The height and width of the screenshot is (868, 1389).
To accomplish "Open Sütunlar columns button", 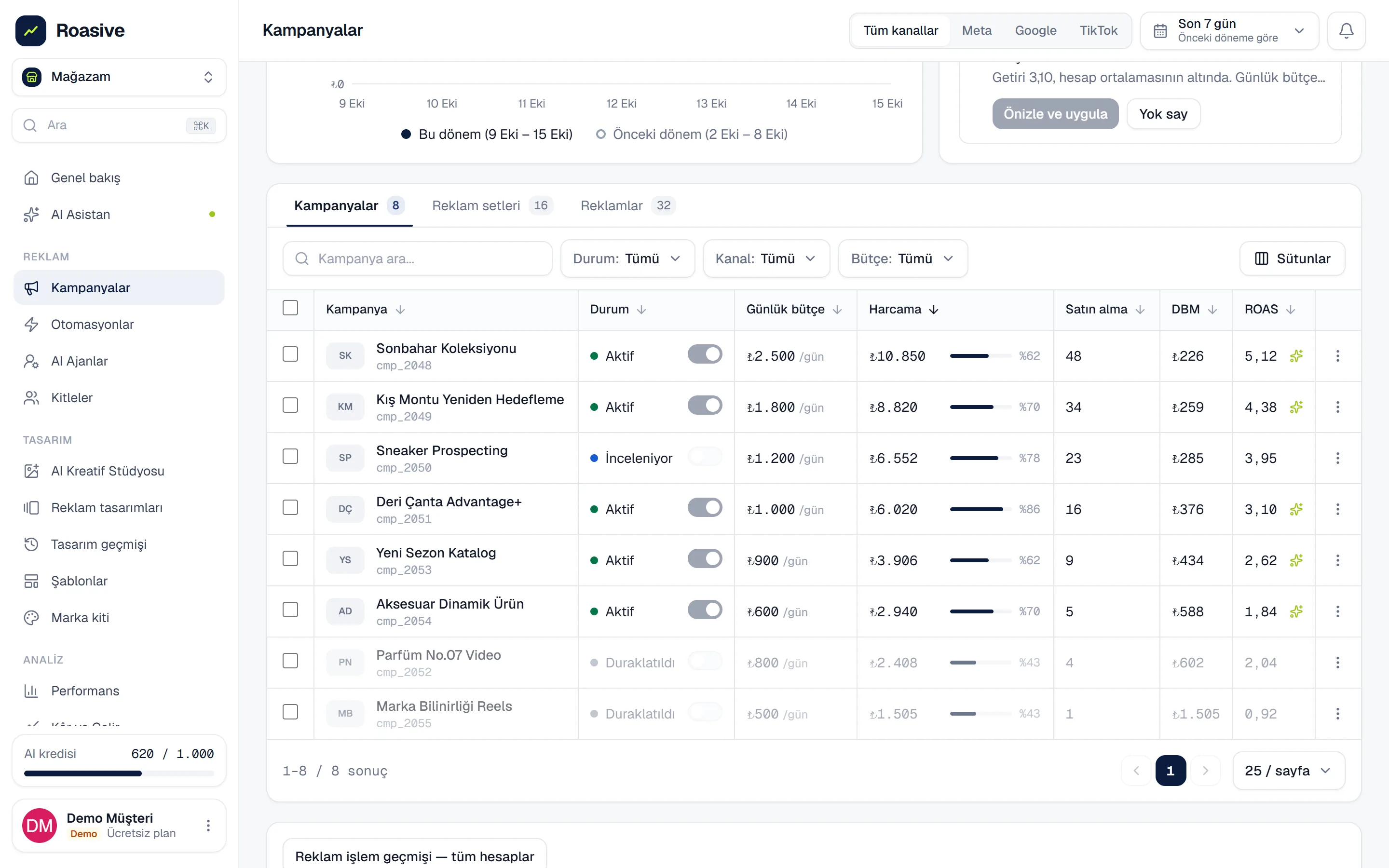I will tap(1292, 259).
